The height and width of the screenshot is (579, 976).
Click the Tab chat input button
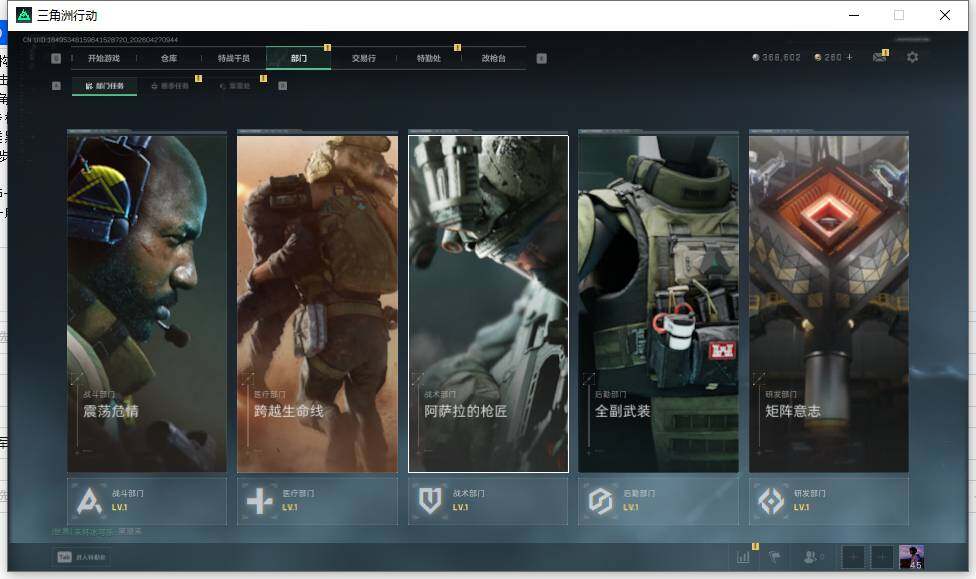(82, 557)
